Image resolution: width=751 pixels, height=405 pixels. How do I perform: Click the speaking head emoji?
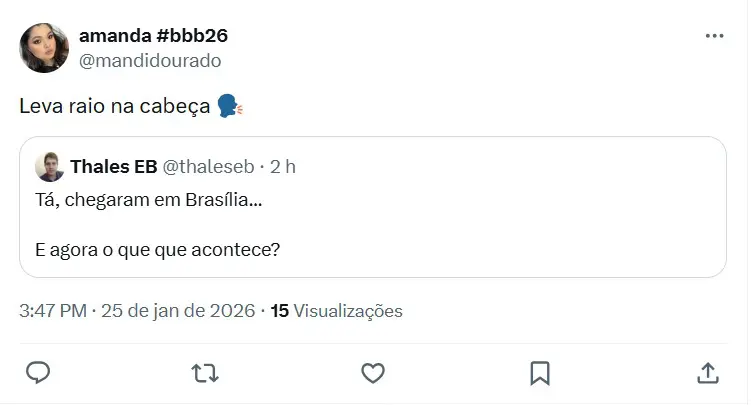pos(230,106)
